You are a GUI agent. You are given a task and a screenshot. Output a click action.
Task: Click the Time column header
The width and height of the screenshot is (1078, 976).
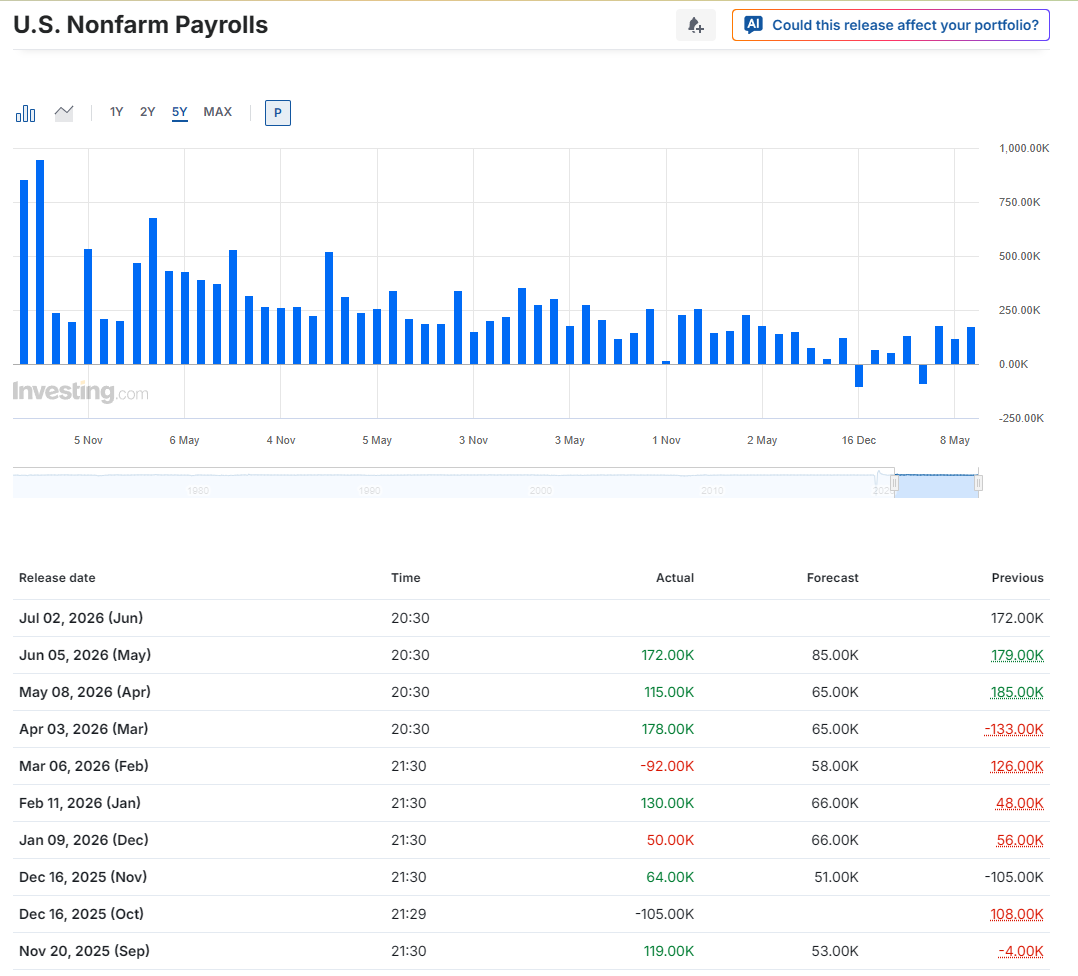(406, 578)
